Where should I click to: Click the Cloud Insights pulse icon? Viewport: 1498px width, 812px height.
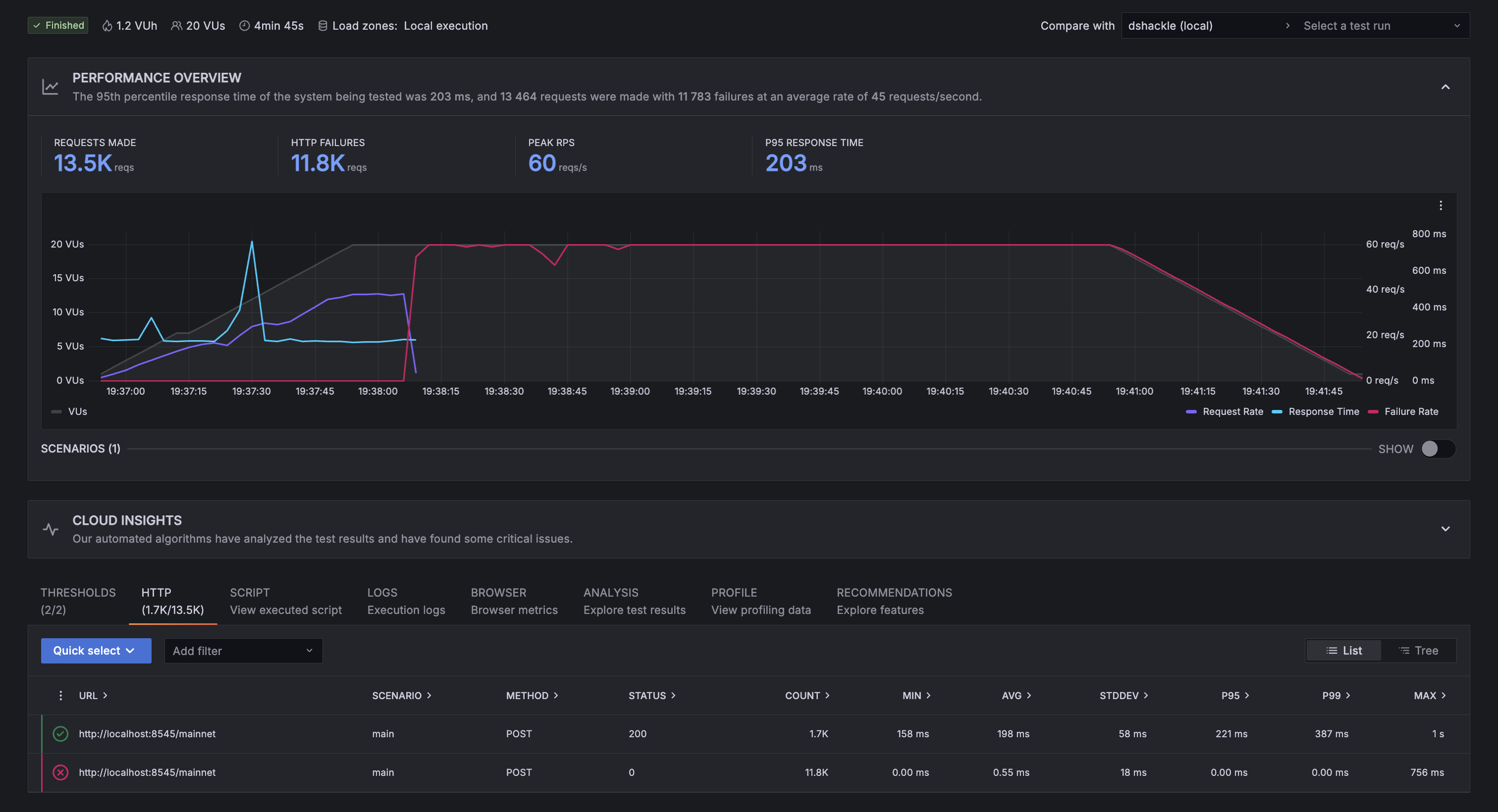coord(51,529)
